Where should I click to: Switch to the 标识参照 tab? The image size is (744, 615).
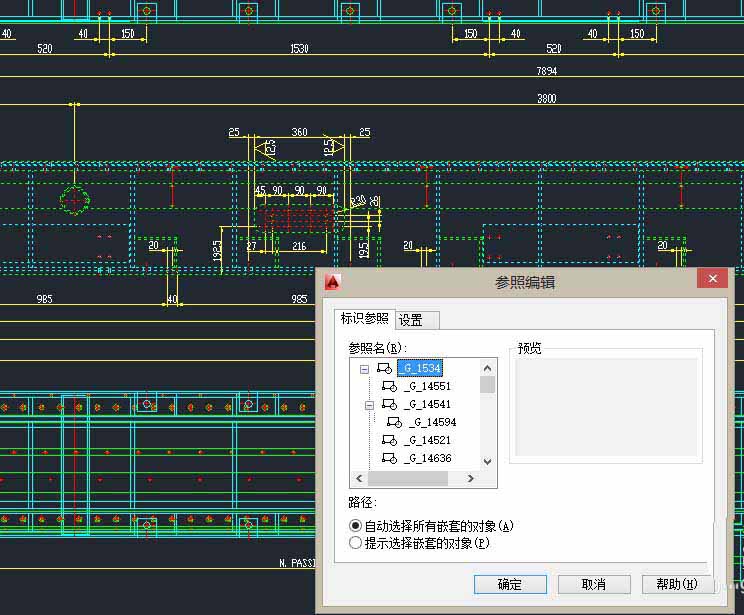coord(364,318)
